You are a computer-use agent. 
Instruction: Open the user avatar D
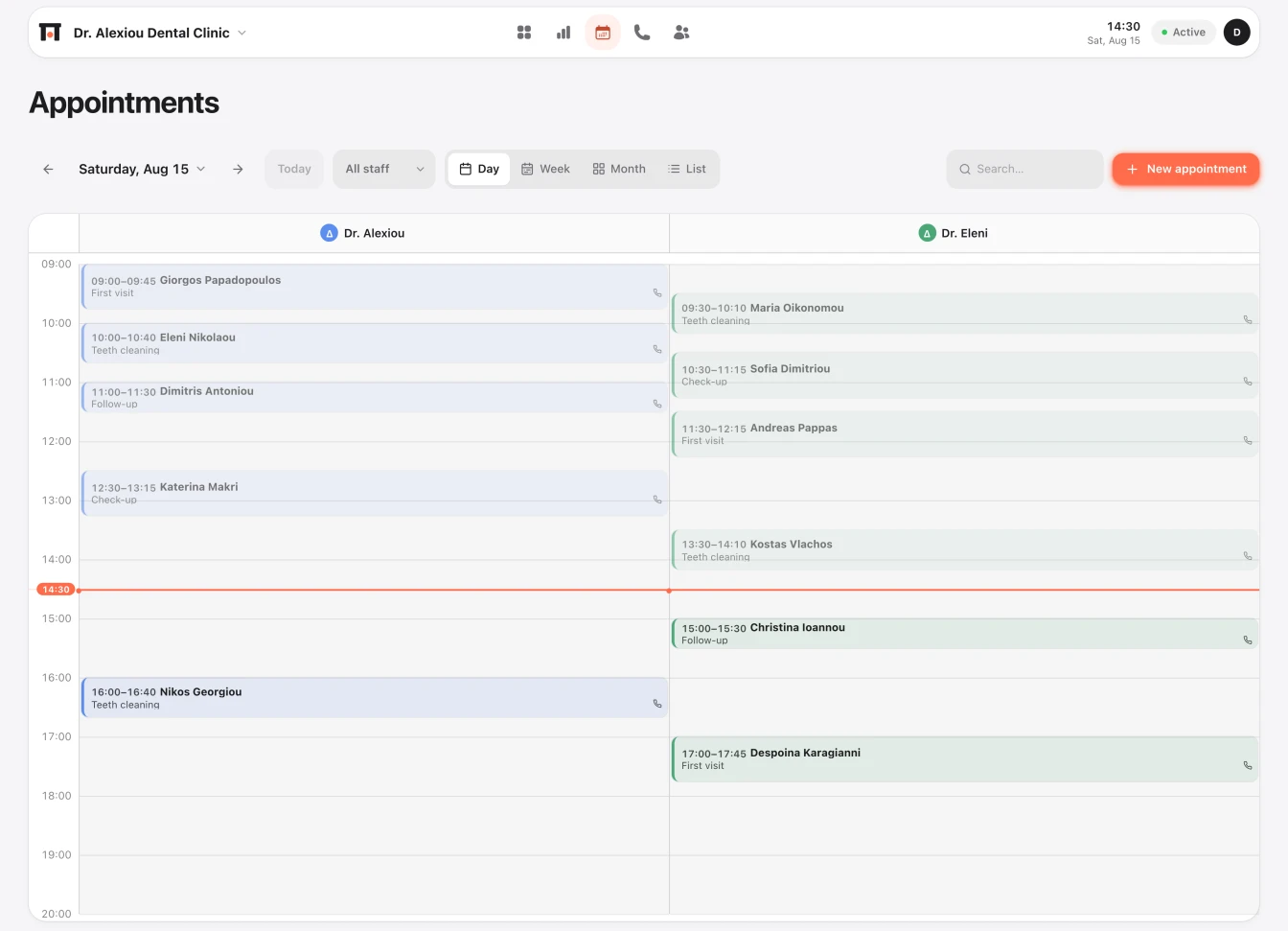(x=1237, y=33)
